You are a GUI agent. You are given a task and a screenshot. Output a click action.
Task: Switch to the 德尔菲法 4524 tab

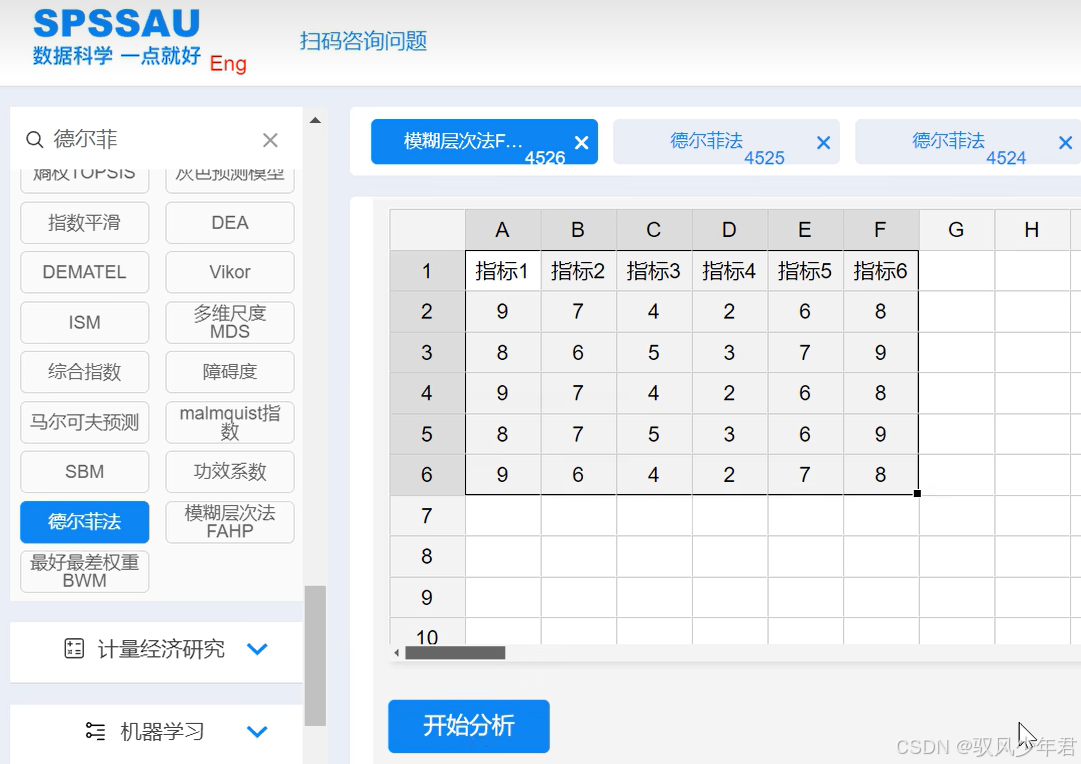click(968, 142)
